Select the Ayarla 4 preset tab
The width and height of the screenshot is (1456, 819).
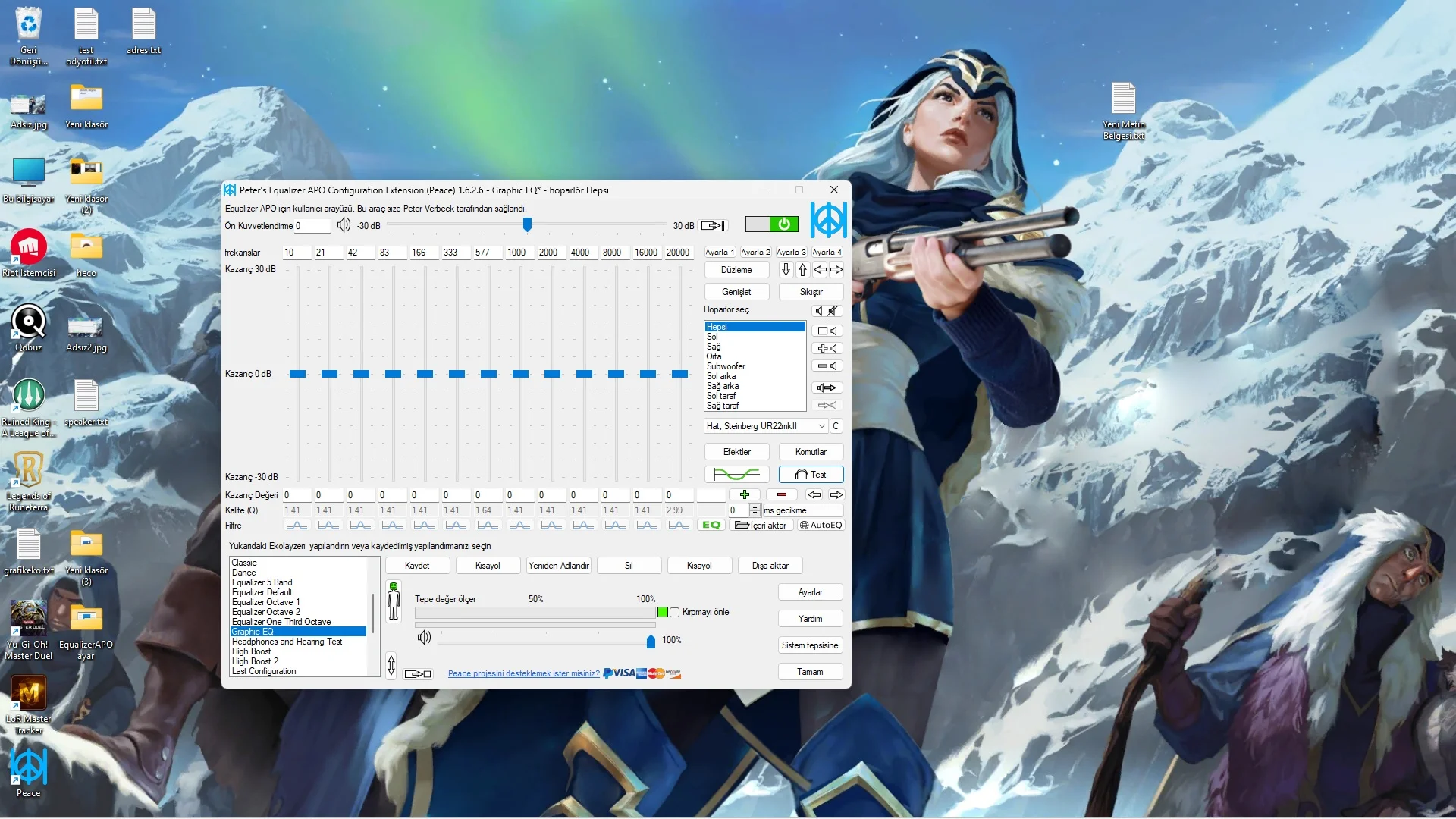tap(827, 253)
